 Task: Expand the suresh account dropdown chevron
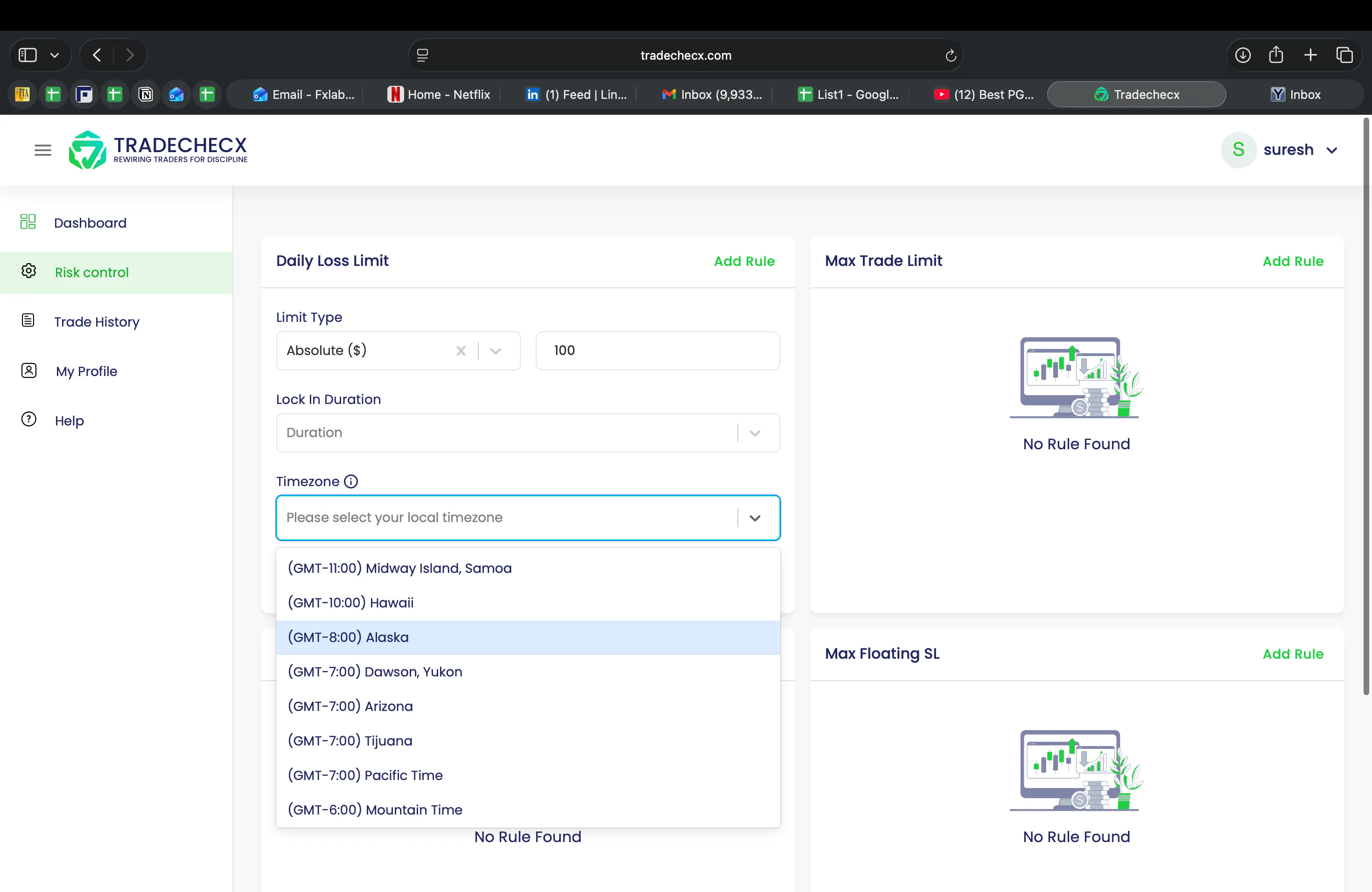coord(1332,150)
